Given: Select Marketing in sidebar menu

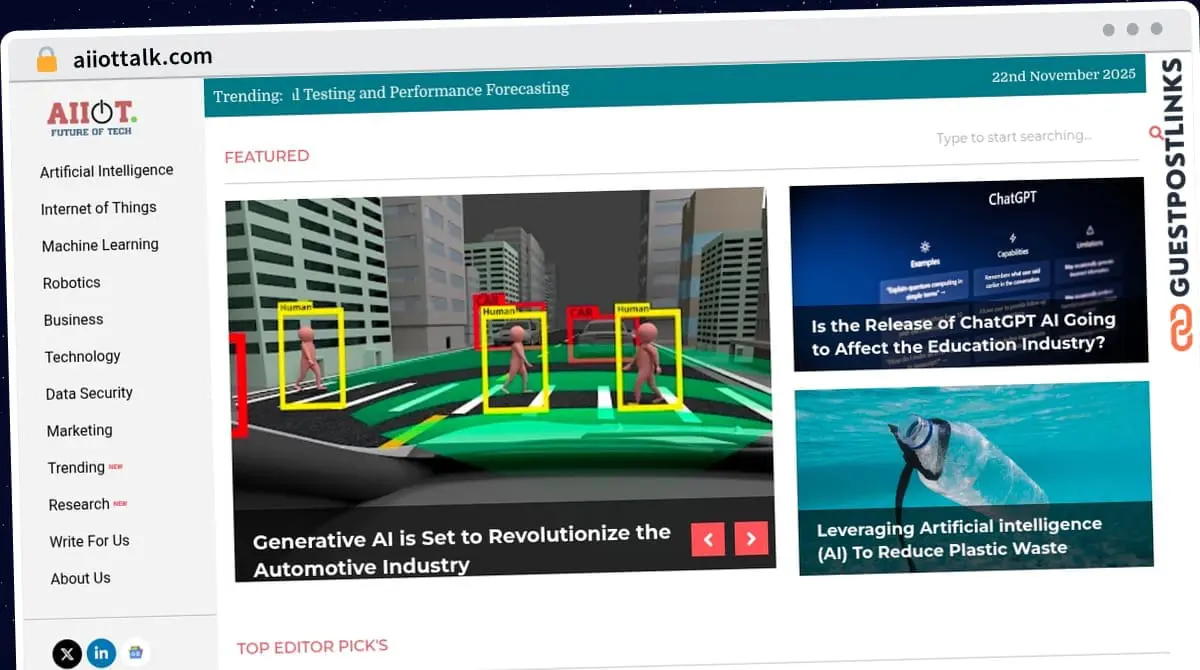Looking at the screenshot, I should [x=80, y=430].
